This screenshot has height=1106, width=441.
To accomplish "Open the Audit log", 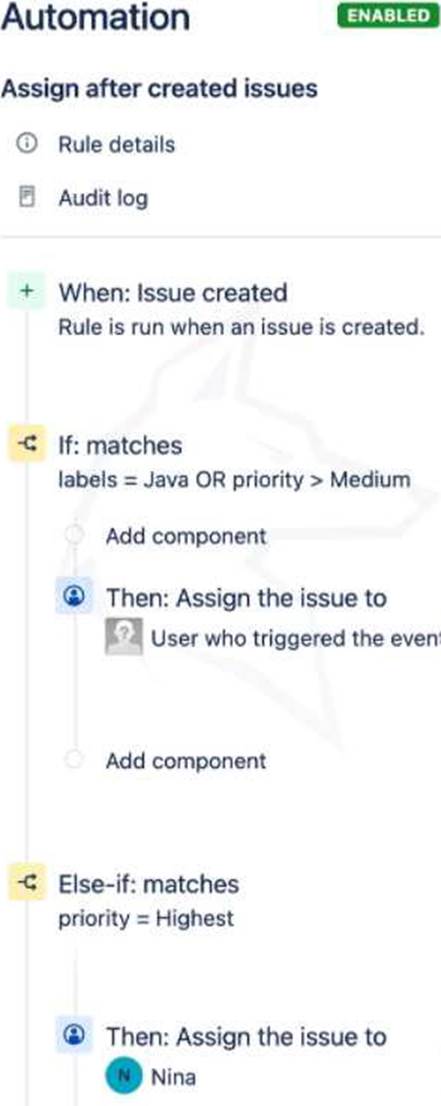I will [x=103, y=198].
